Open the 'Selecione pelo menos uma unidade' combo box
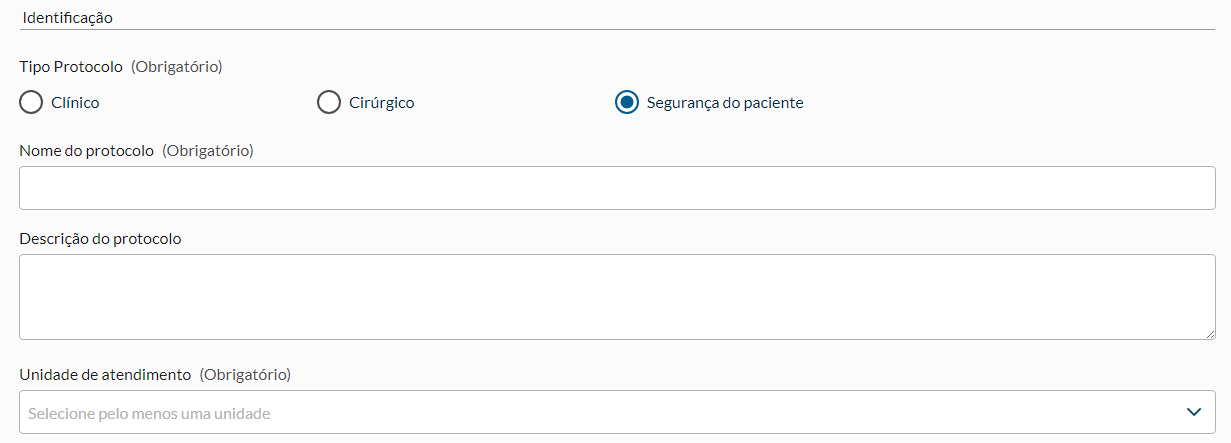1231x443 pixels. point(600,412)
